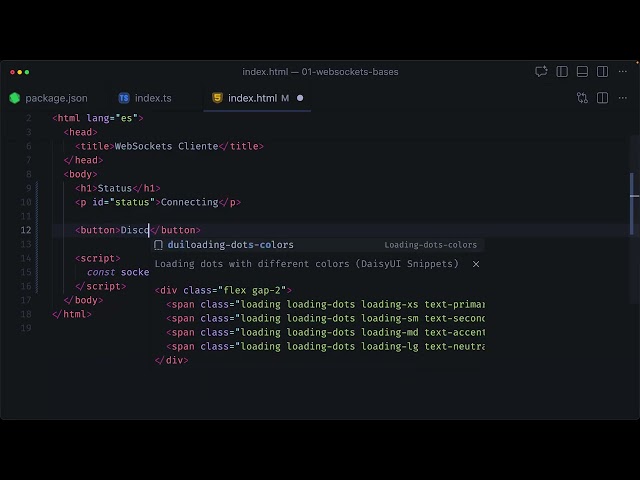Click the word Connecting in paragraph
640x480 pixels.
pos(189,202)
